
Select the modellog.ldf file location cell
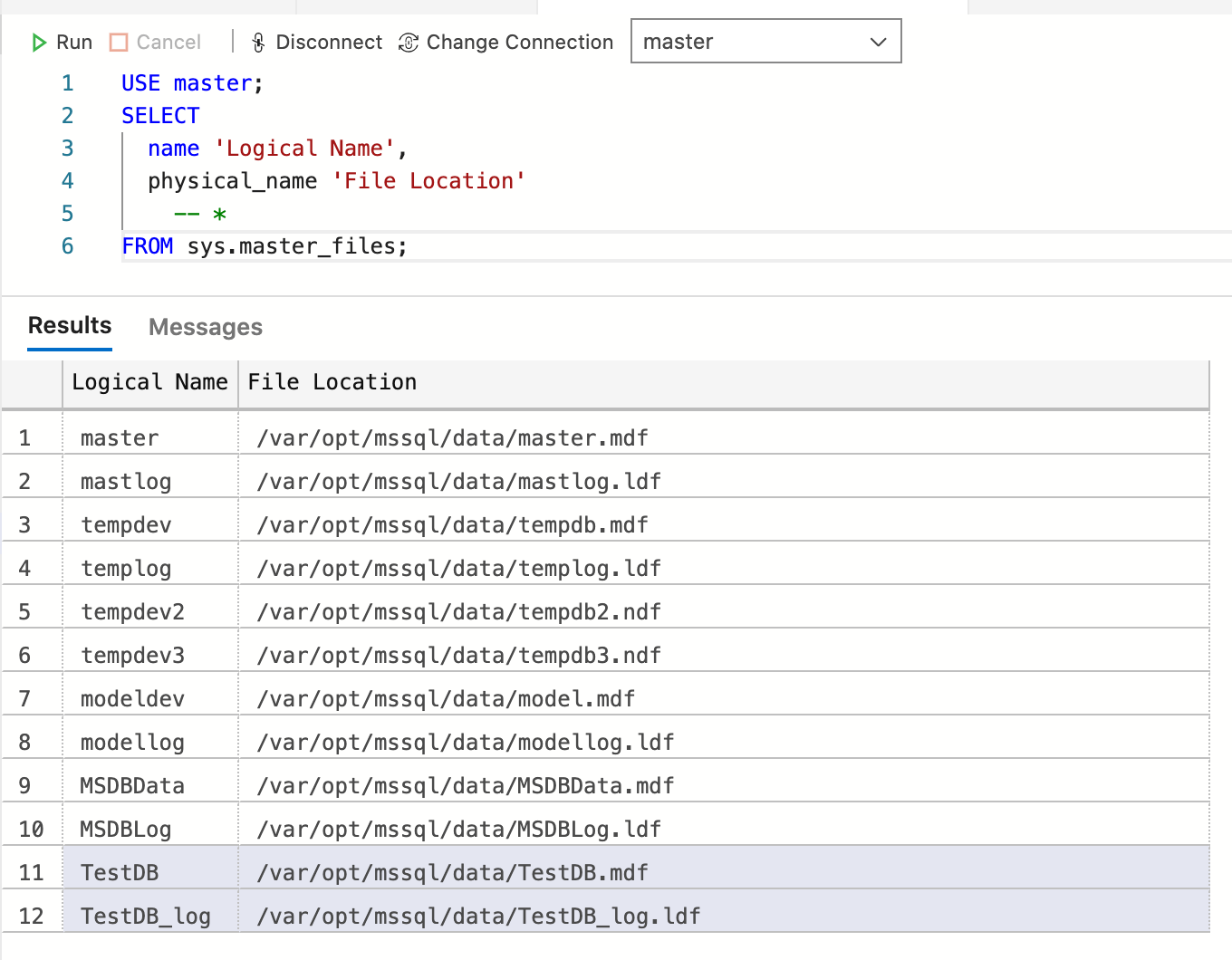(466, 743)
